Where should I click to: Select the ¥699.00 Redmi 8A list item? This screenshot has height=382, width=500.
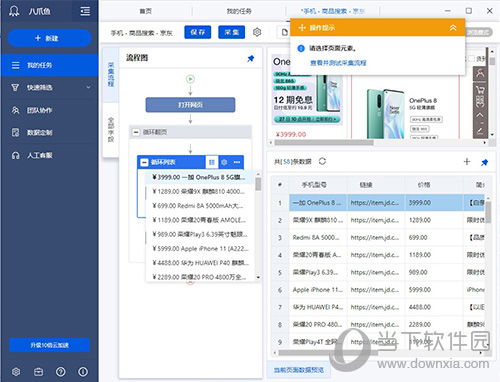[200, 206]
